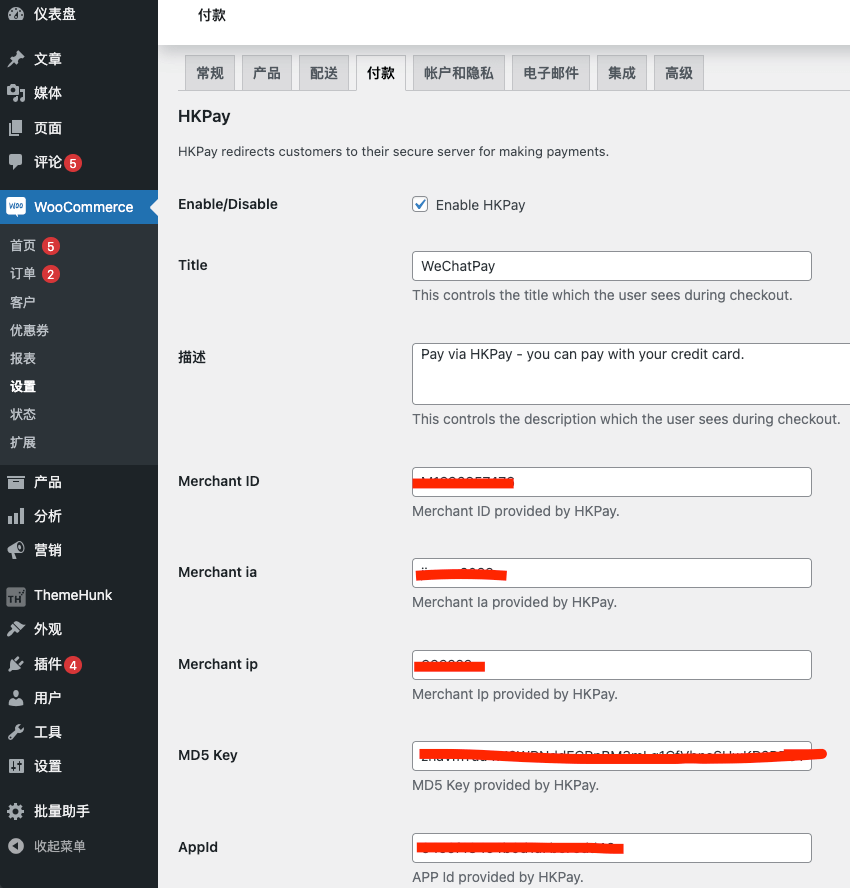Click the Marketing megaphone icon

[x=16, y=550]
